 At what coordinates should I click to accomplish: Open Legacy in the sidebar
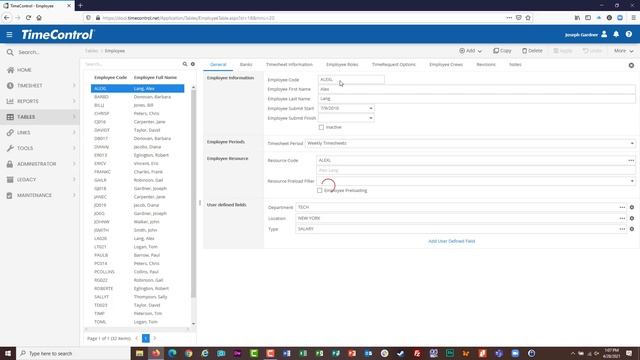[x=40, y=180]
